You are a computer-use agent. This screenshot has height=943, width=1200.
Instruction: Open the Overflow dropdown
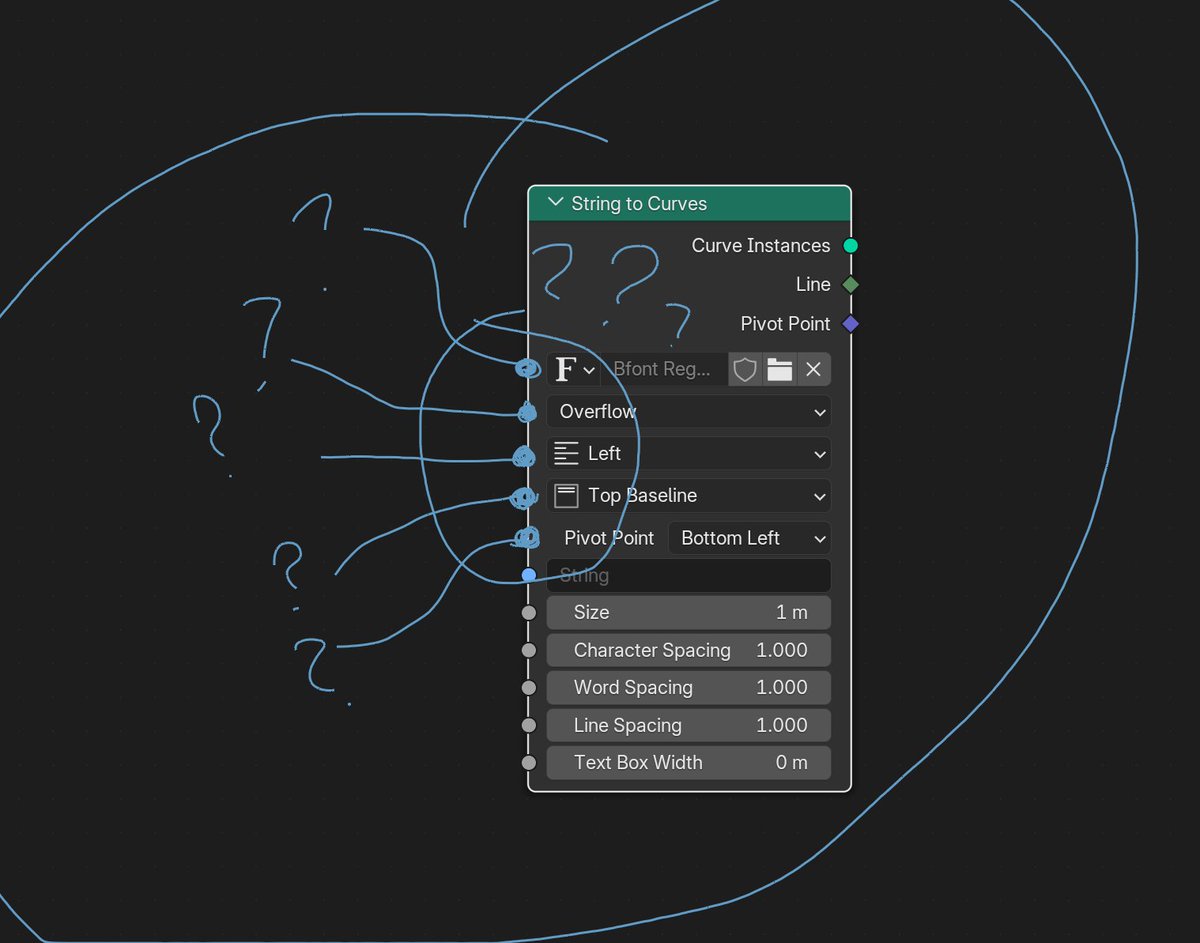pos(689,411)
